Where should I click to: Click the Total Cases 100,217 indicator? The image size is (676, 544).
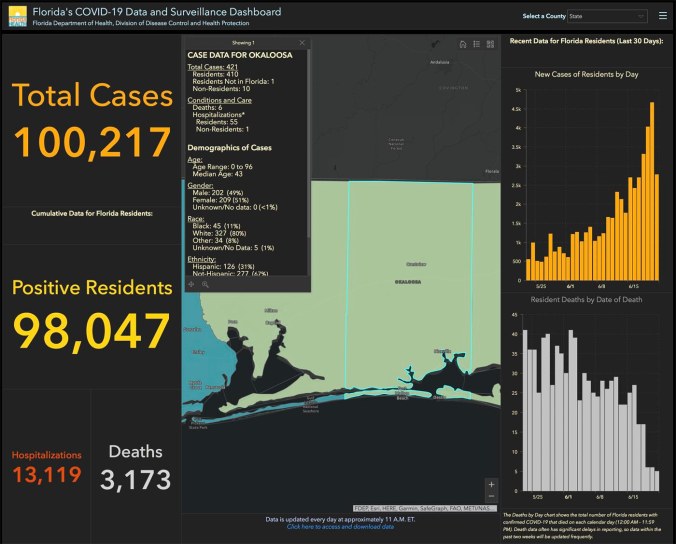[x=92, y=120]
